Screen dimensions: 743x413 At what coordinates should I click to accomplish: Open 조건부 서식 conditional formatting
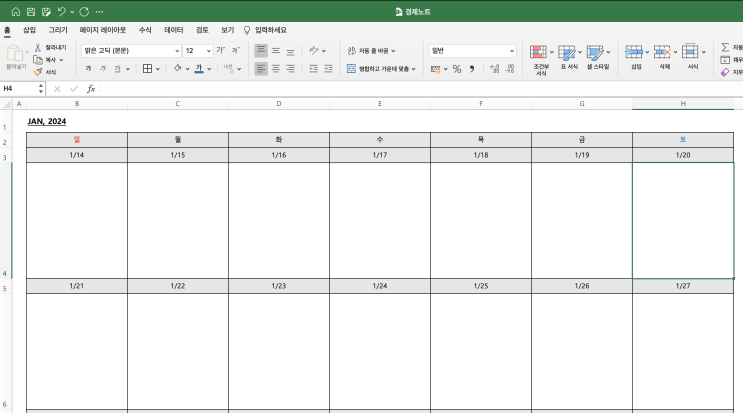[x=541, y=60]
